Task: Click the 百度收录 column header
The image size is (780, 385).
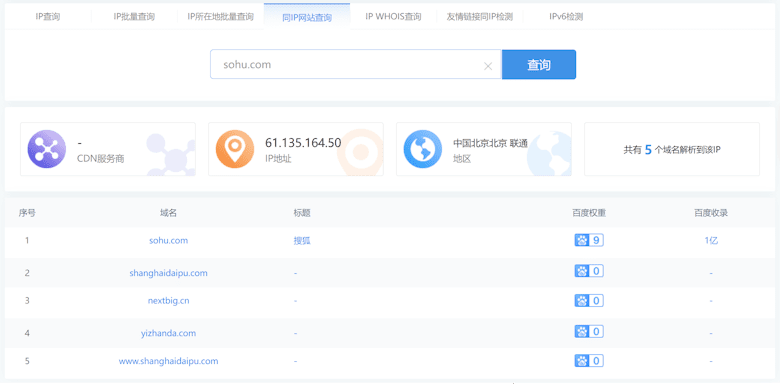Action: [x=711, y=213]
